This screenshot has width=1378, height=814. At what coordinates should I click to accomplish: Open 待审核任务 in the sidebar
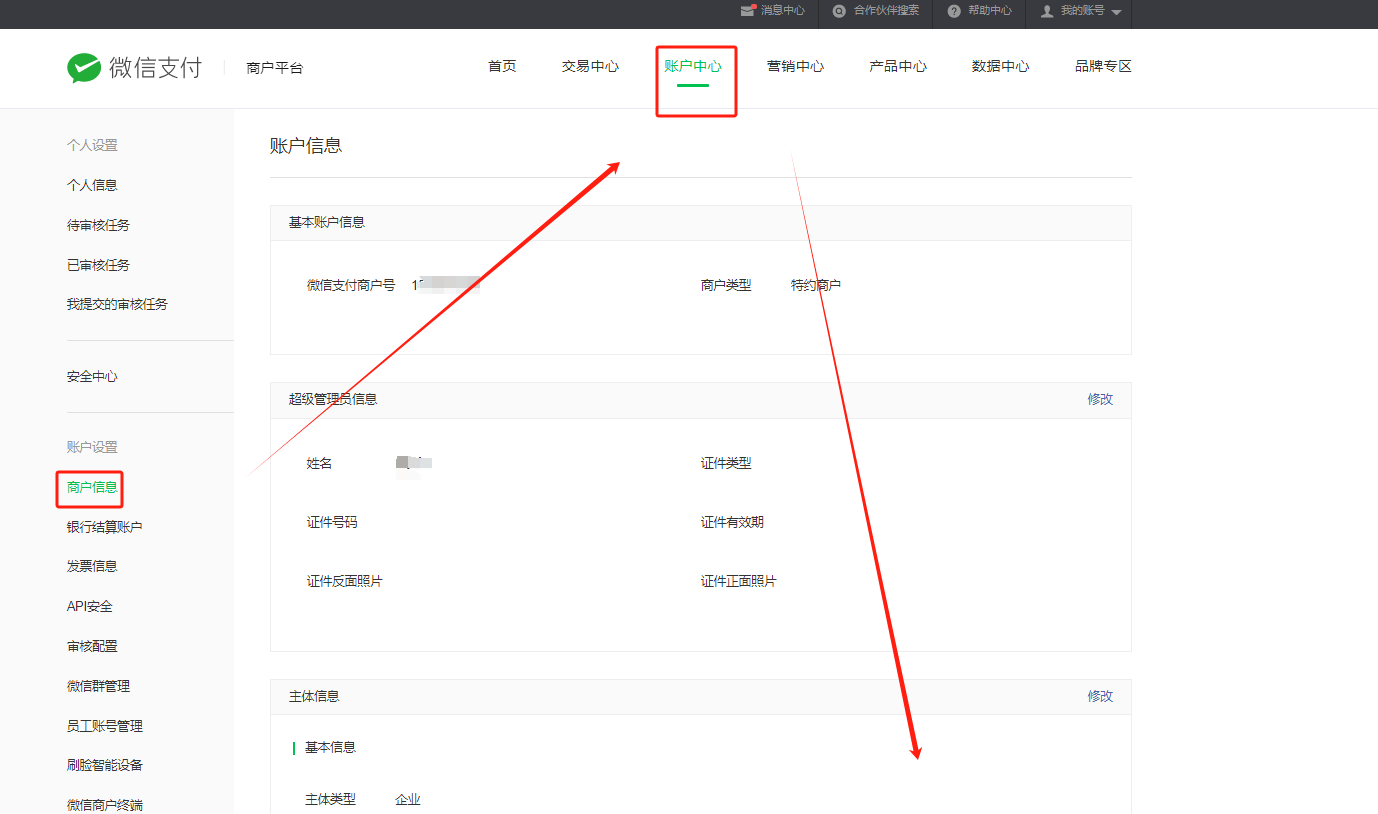98,225
